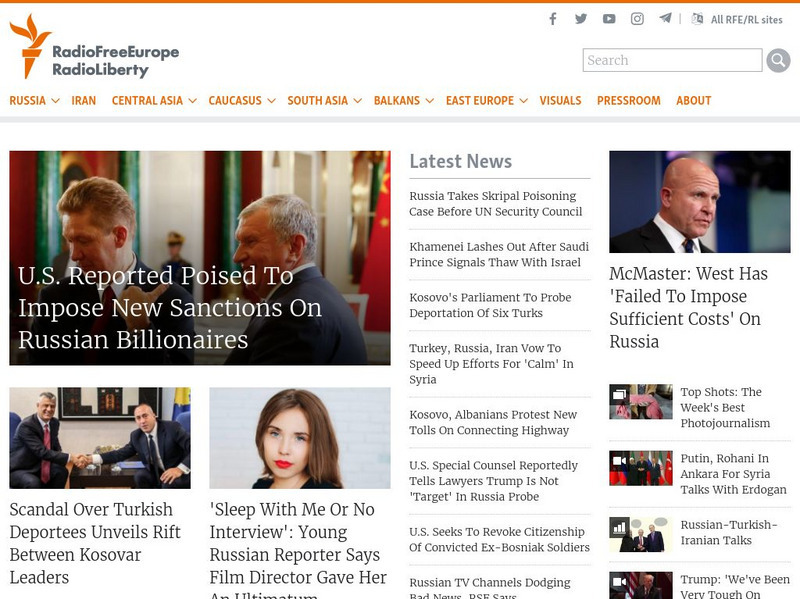
Task: Open the Iran menu item
Action: pyautogui.click(x=84, y=101)
